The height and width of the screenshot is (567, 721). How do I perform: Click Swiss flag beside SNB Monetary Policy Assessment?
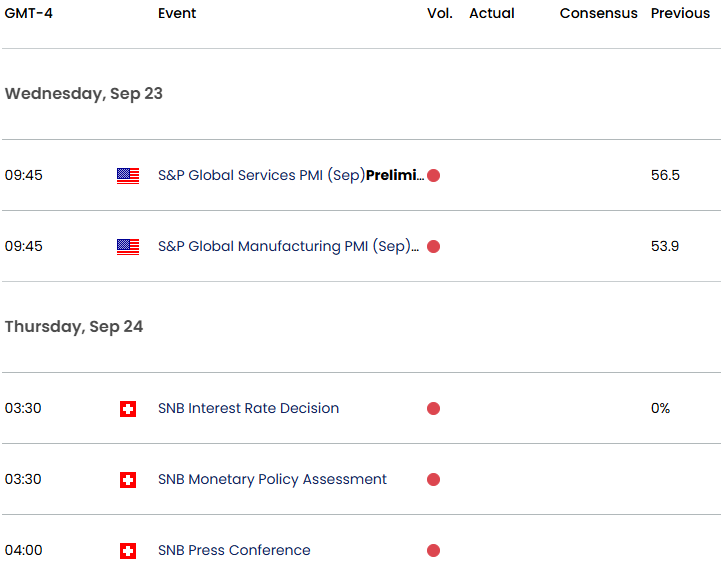click(128, 480)
